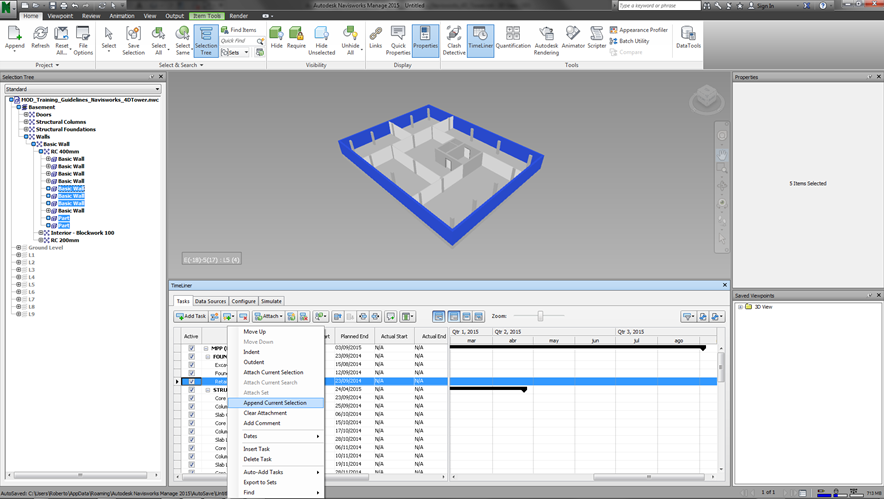The height and width of the screenshot is (499, 884).
Task: Open Appearance Profiler
Action: coord(639,30)
